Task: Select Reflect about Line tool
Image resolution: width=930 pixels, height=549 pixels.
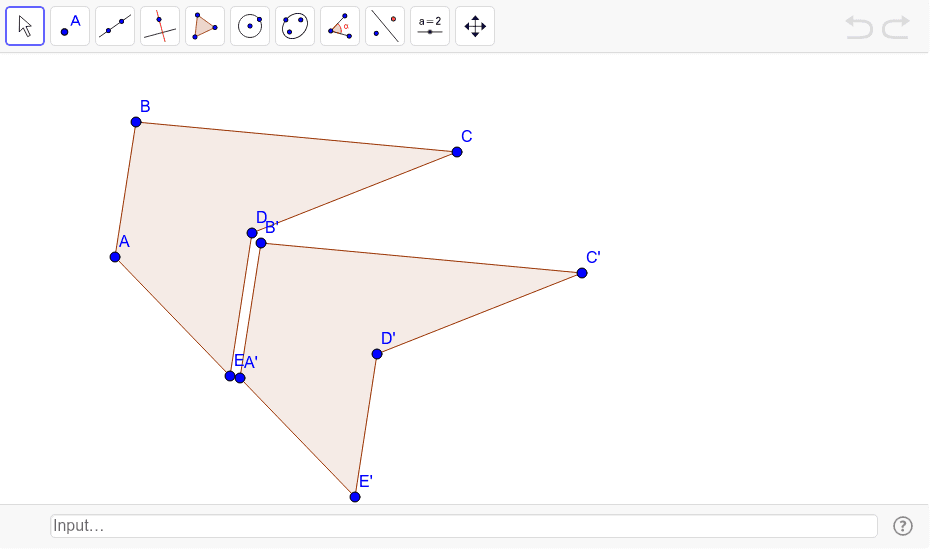Action: pyautogui.click(x=385, y=26)
